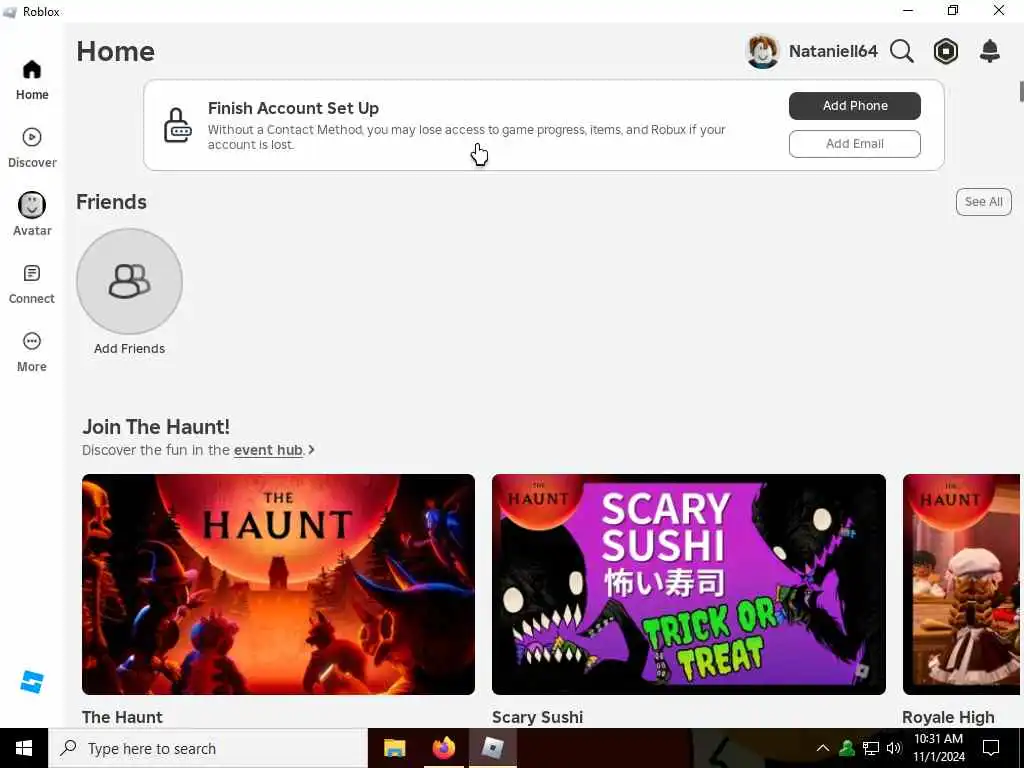The height and width of the screenshot is (768, 1024).
Task: Click the Friends section heading
Action: tap(112, 202)
